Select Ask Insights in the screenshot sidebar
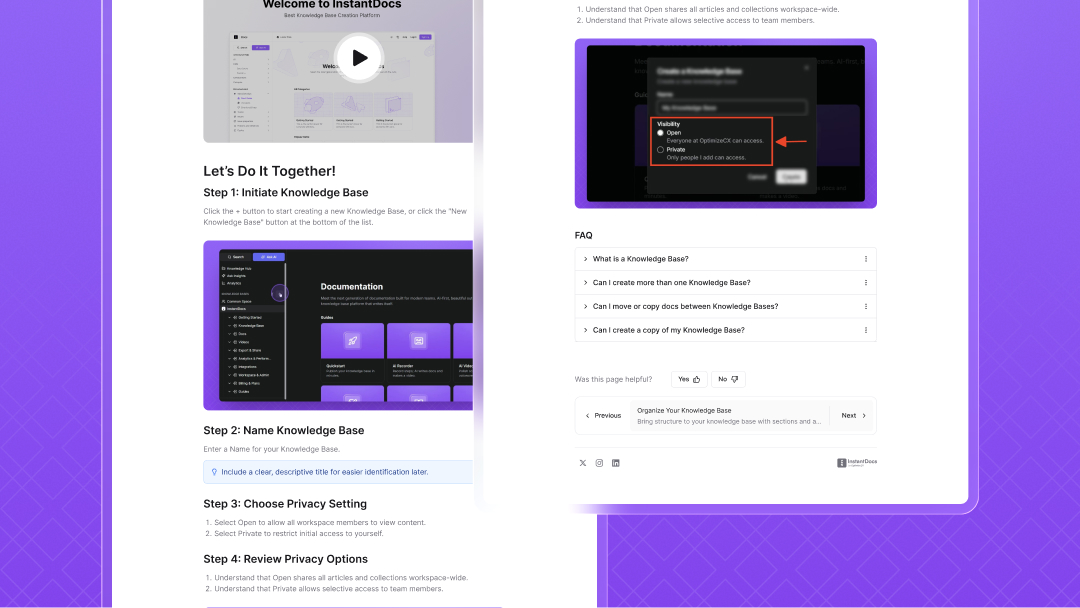The height and width of the screenshot is (608, 1080). pos(234,275)
